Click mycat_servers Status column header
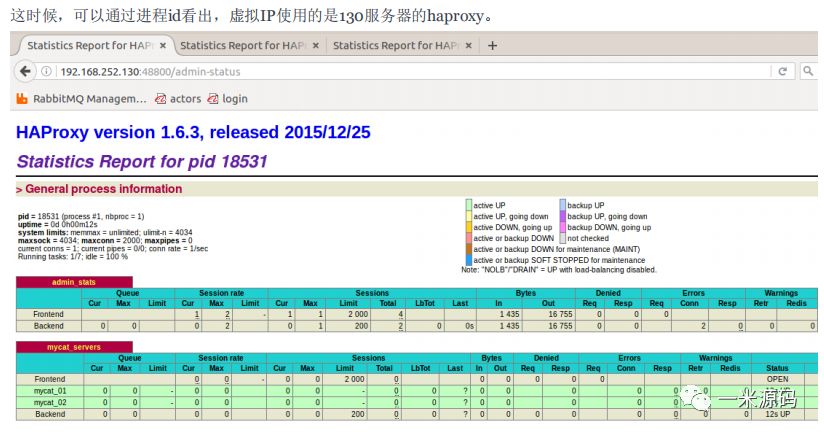The height and width of the screenshot is (435, 824). tap(777, 368)
